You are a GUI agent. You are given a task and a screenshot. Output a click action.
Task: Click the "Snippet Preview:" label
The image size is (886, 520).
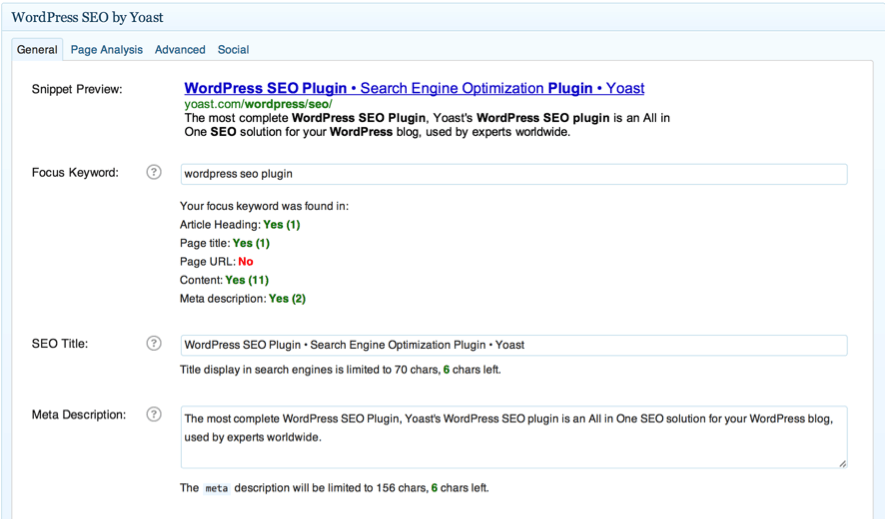[77, 90]
